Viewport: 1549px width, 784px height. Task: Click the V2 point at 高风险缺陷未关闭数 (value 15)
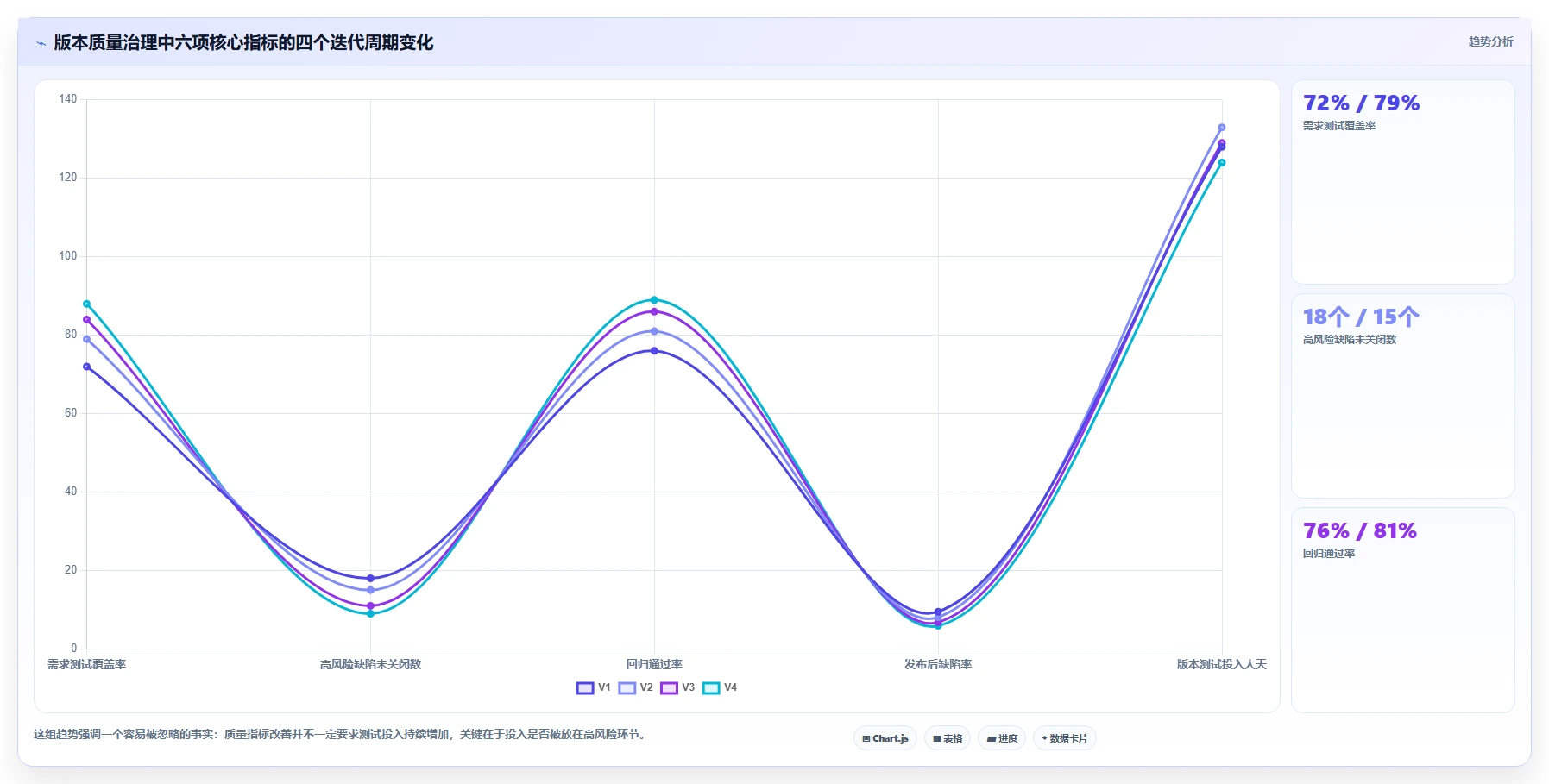370,590
